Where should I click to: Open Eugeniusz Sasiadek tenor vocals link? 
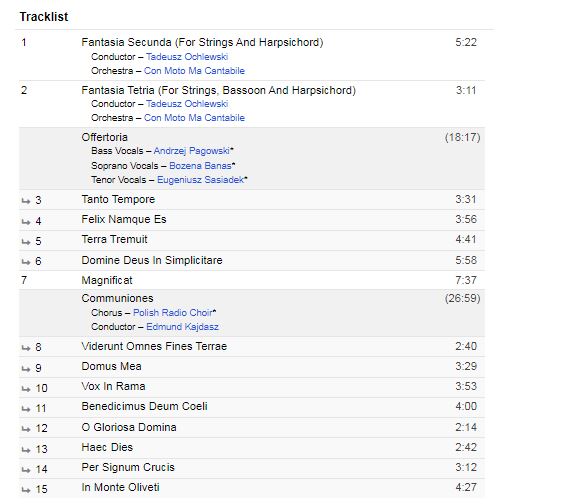coord(200,180)
